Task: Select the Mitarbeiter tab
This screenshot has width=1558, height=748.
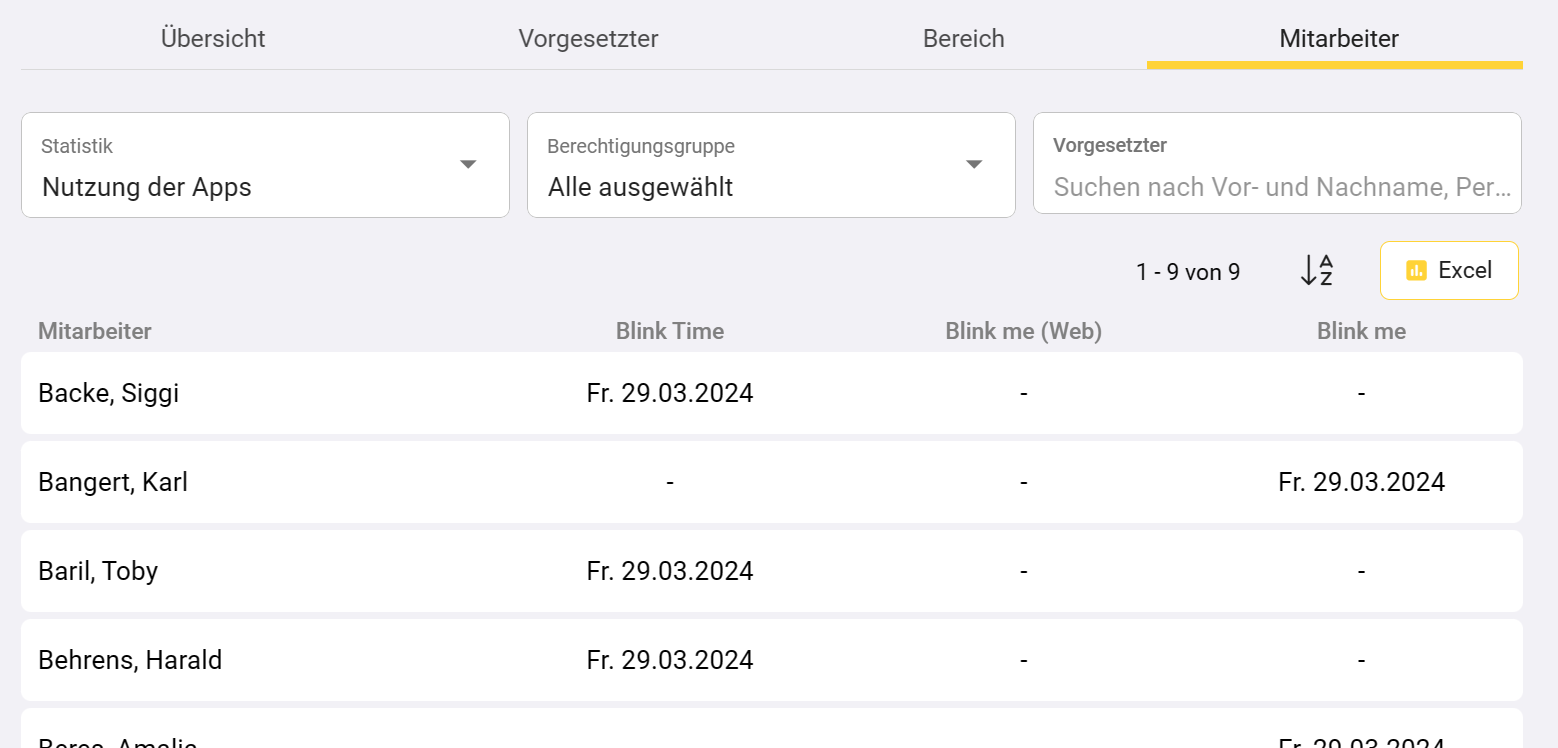Action: tap(1338, 39)
